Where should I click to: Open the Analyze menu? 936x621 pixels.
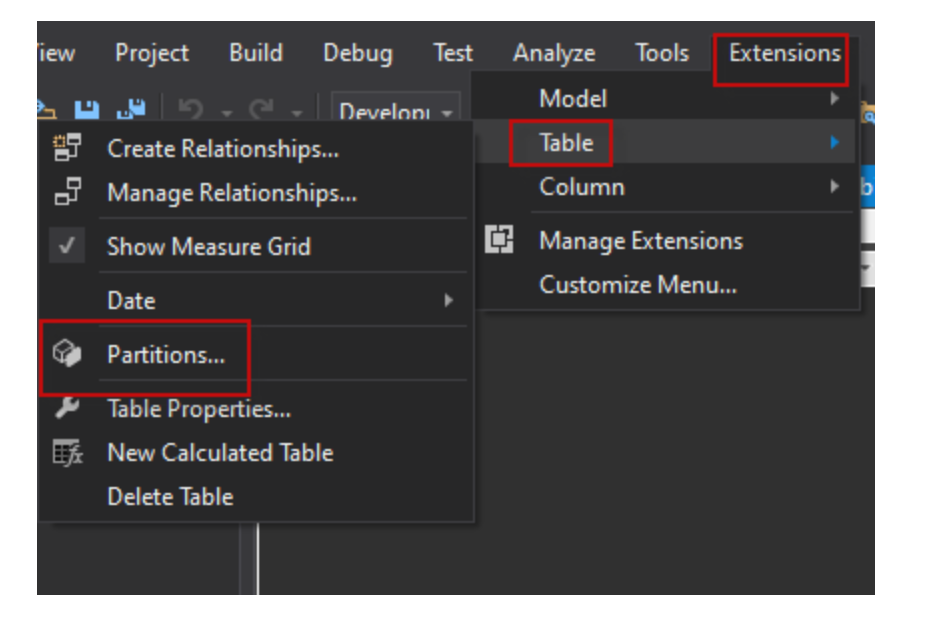(x=554, y=53)
